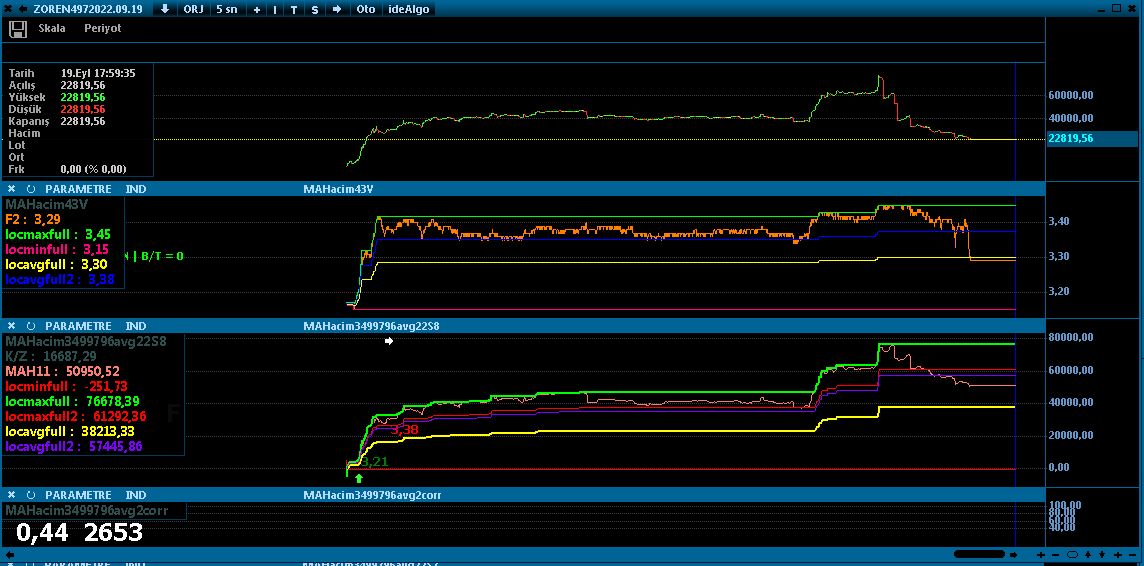Open the Skala menu

pyautogui.click(x=52, y=28)
